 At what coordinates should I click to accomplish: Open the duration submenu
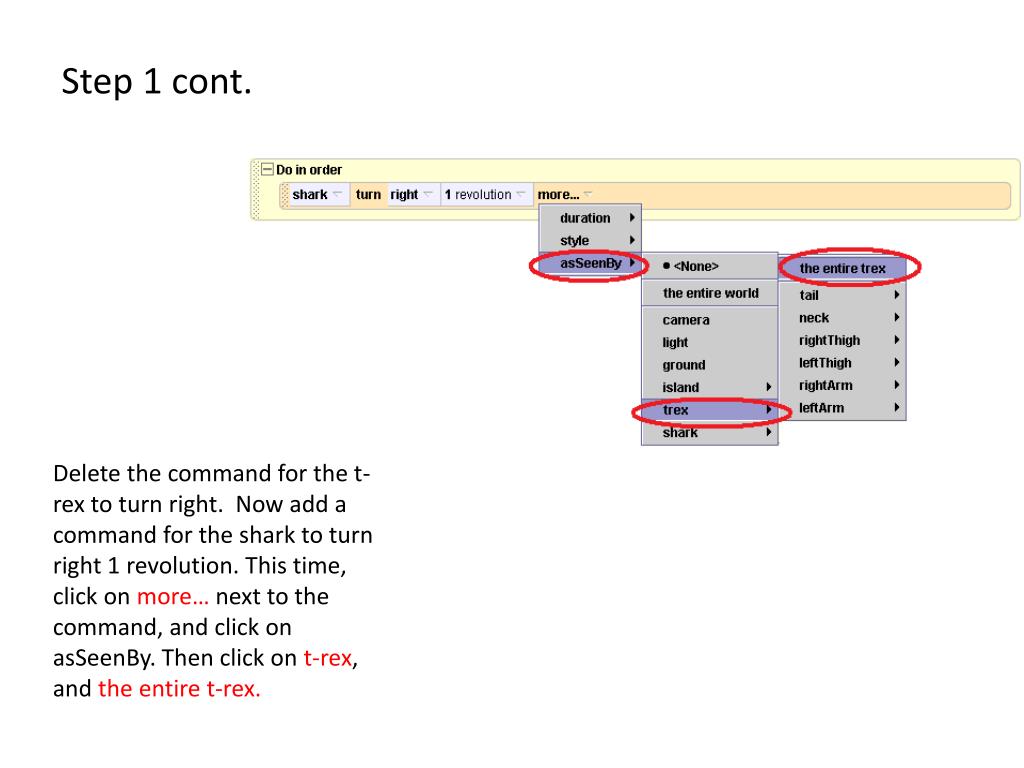[x=590, y=218]
